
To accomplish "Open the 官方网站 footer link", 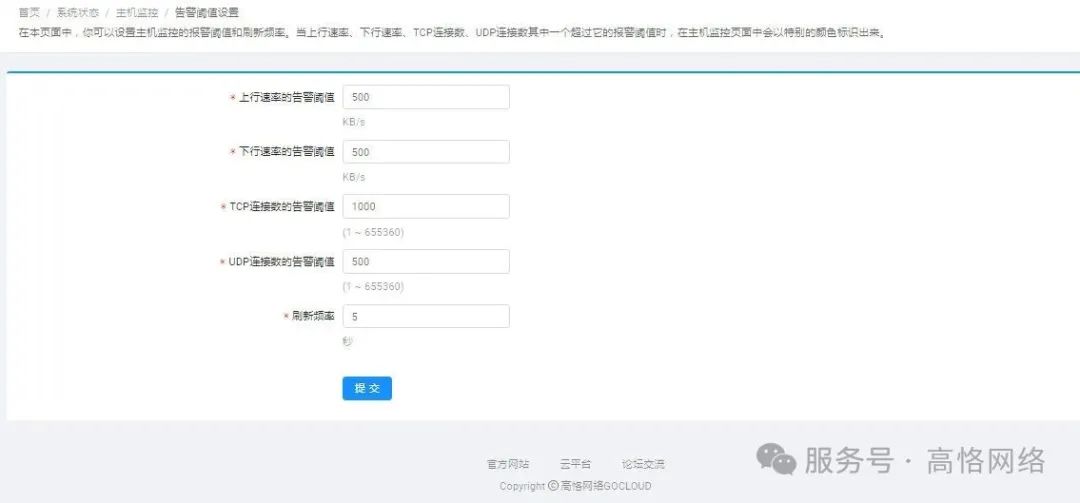I will pyautogui.click(x=508, y=464).
